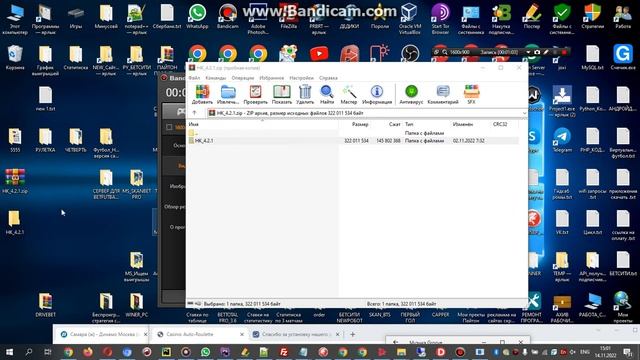Click the ENG language indicator in tray
This screenshot has height=360, width=640.
point(584,352)
